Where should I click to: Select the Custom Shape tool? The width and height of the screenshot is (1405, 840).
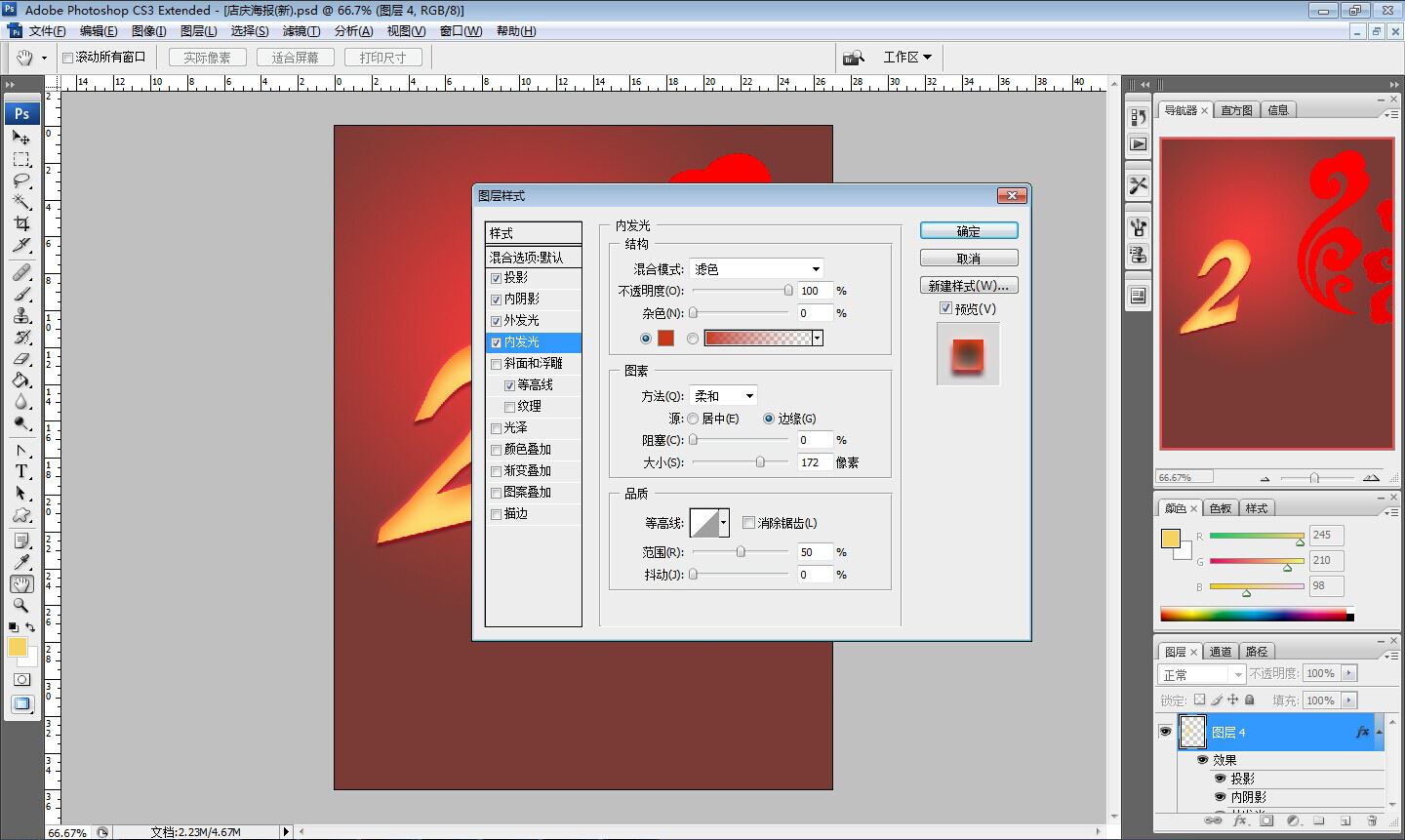point(21,514)
